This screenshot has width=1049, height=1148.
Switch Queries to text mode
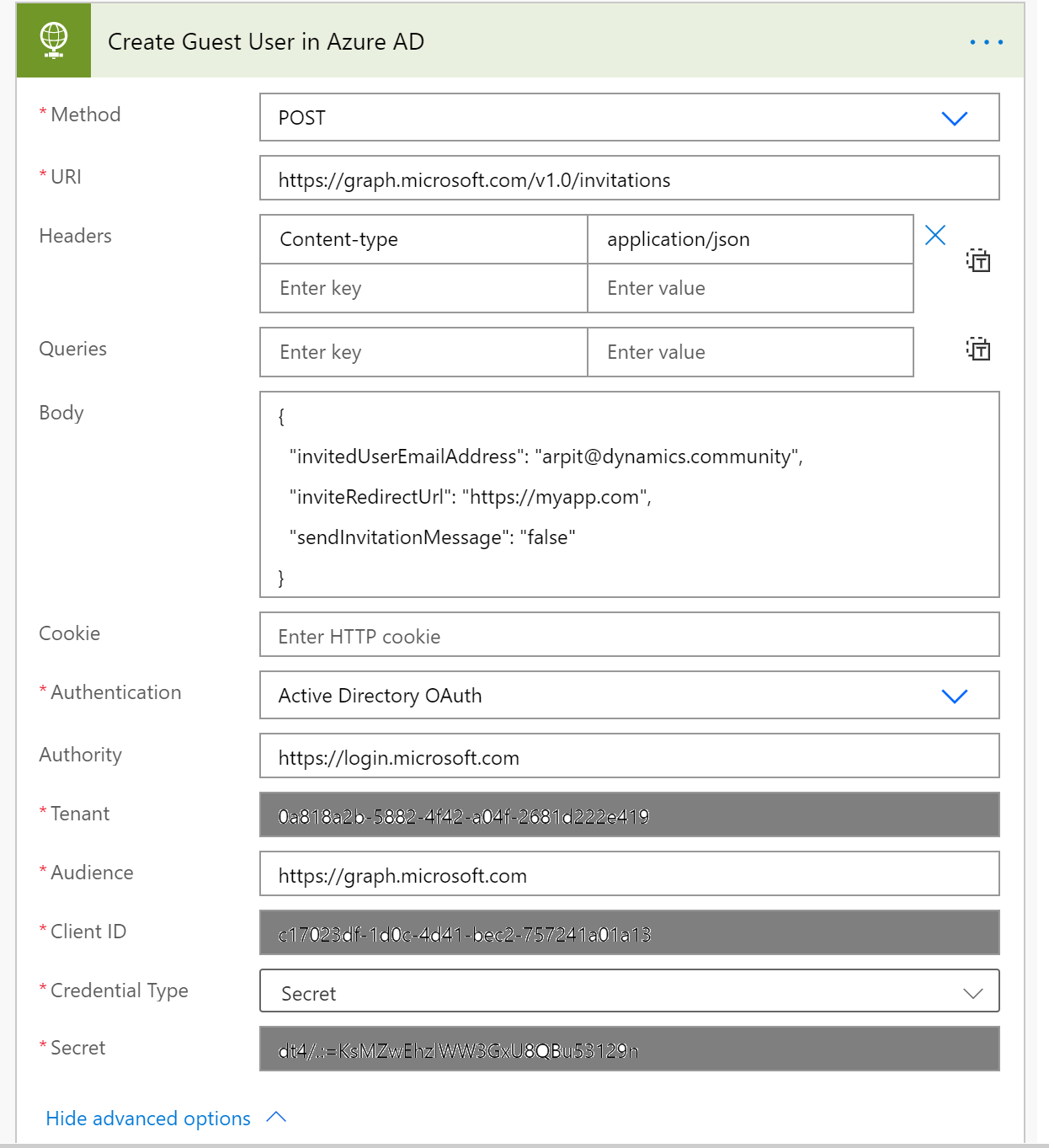tap(979, 349)
